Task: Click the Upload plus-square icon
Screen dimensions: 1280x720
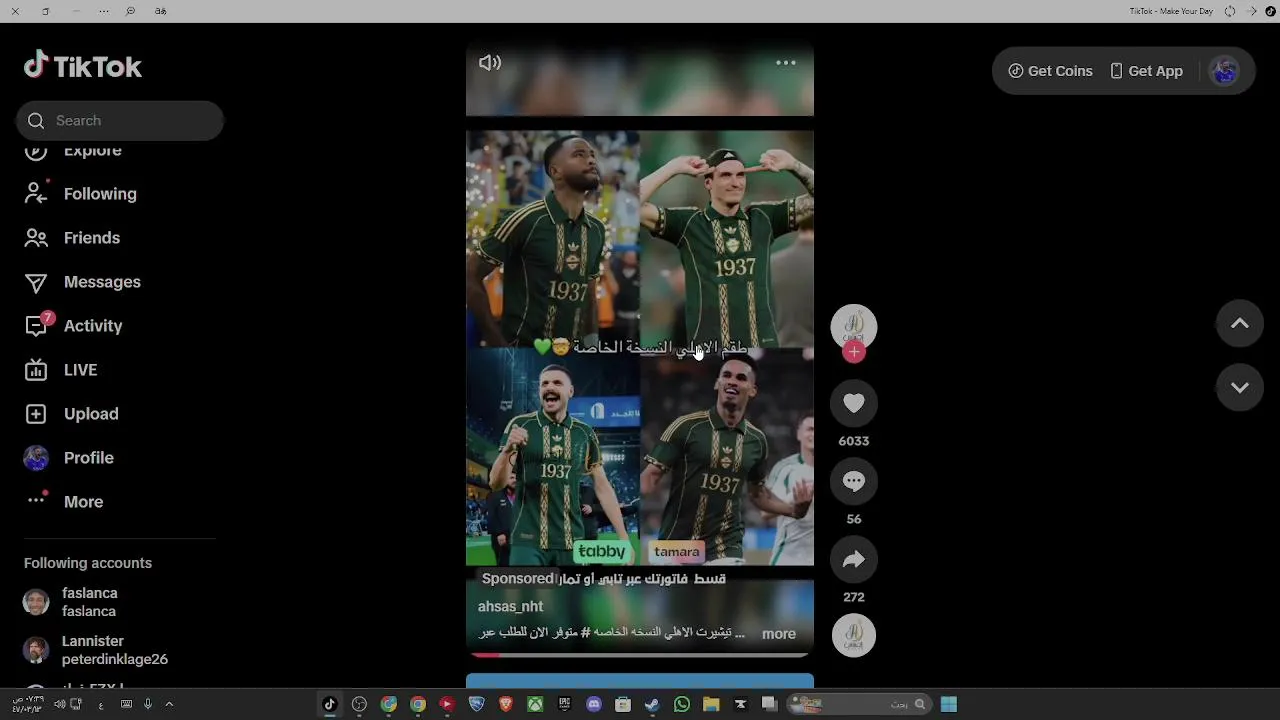Action: click(x=36, y=414)
